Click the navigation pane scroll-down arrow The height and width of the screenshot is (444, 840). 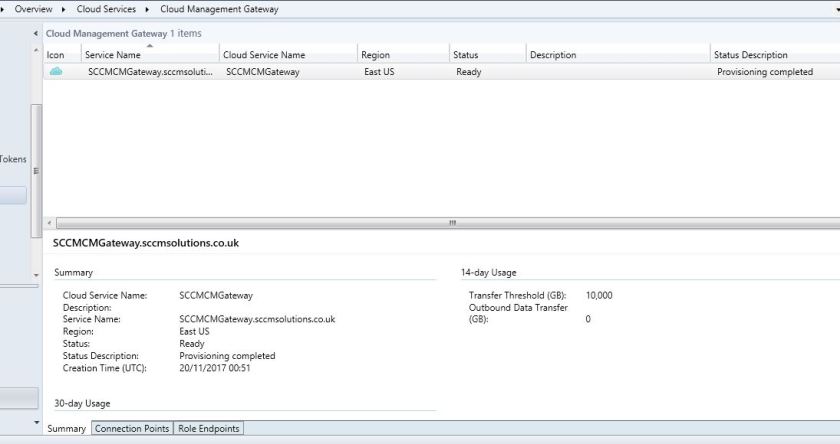(x=36, y=275)
